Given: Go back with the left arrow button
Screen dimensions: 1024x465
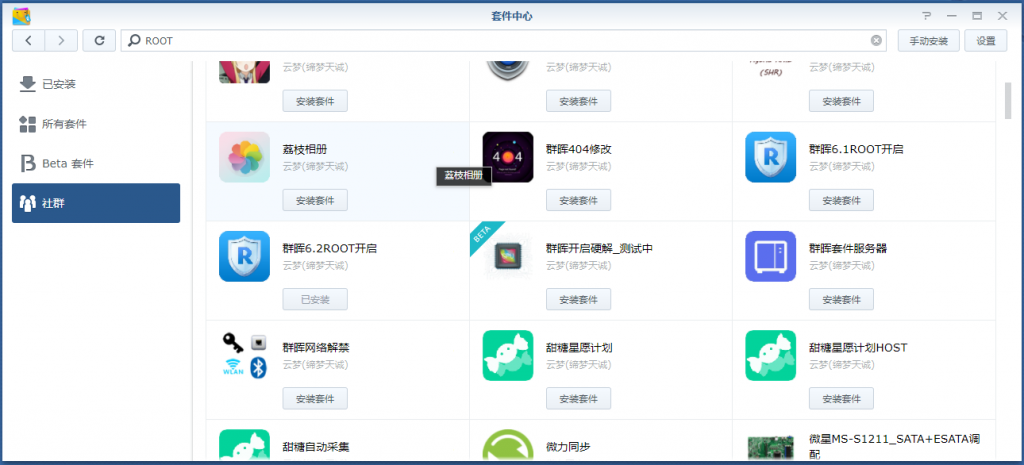Looking at the screenshot, I should tap(28, 40).
